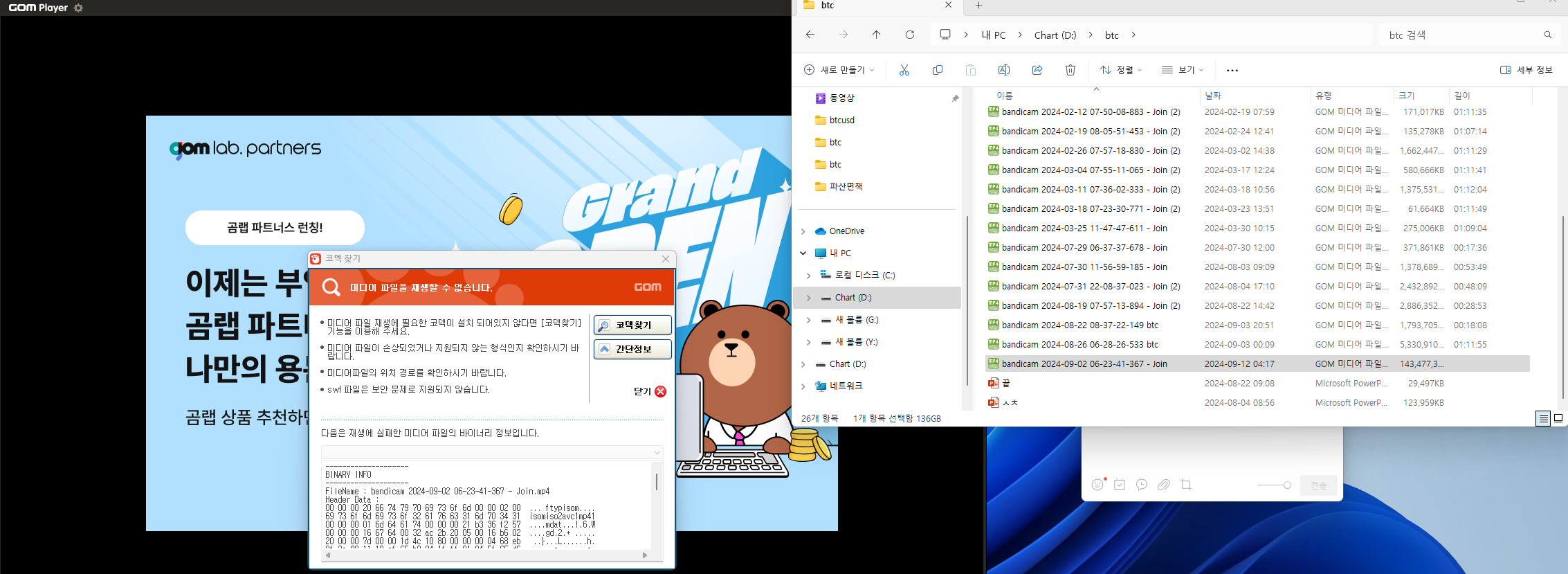
Task: Open the empty combo box above BINARY INFO
Action: pyautogui.click(x=492, y=452)
